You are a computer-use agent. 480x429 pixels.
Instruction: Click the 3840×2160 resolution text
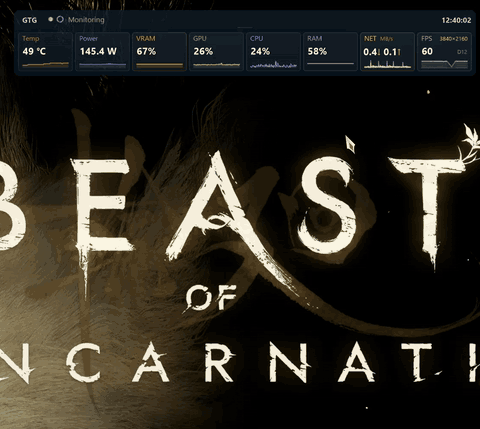click(453, 39)
